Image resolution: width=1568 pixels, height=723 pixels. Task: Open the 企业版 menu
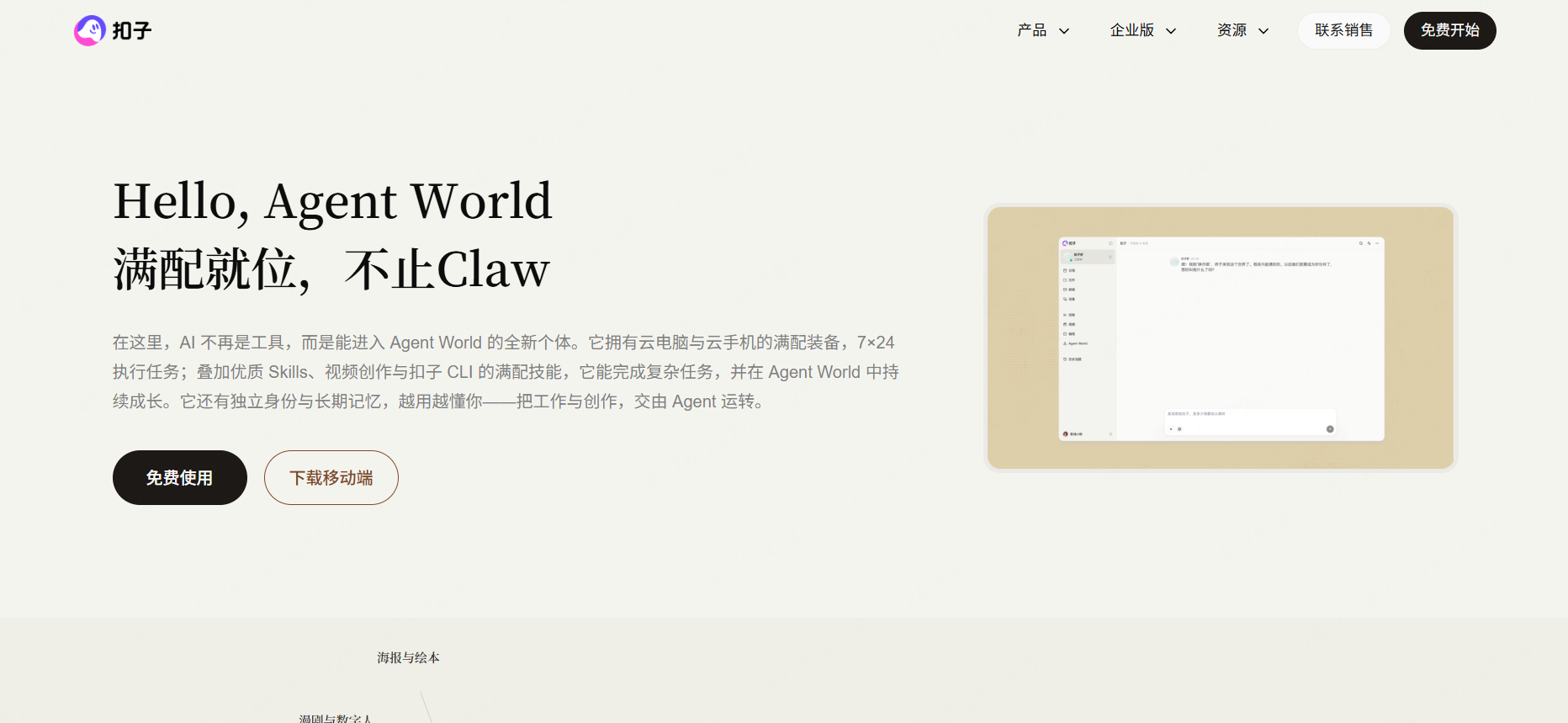tap(1132, 30)
